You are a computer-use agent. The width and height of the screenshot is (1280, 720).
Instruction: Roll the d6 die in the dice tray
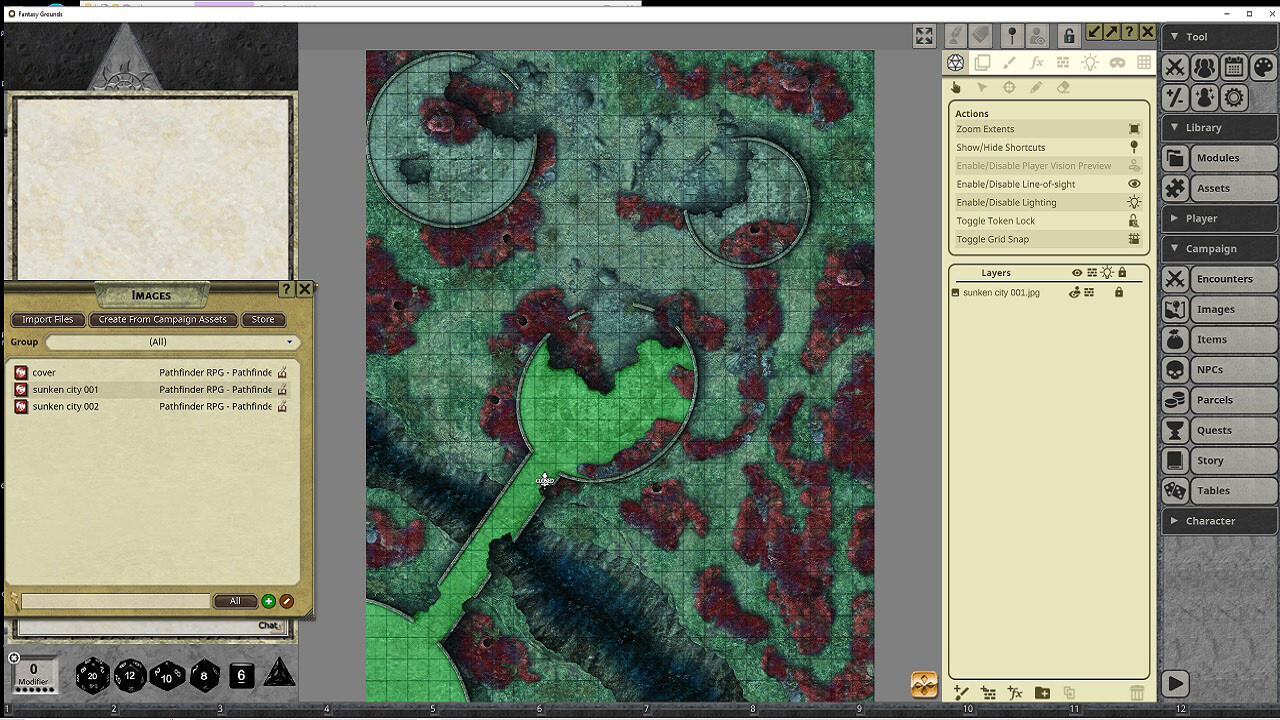click(240, 675)
